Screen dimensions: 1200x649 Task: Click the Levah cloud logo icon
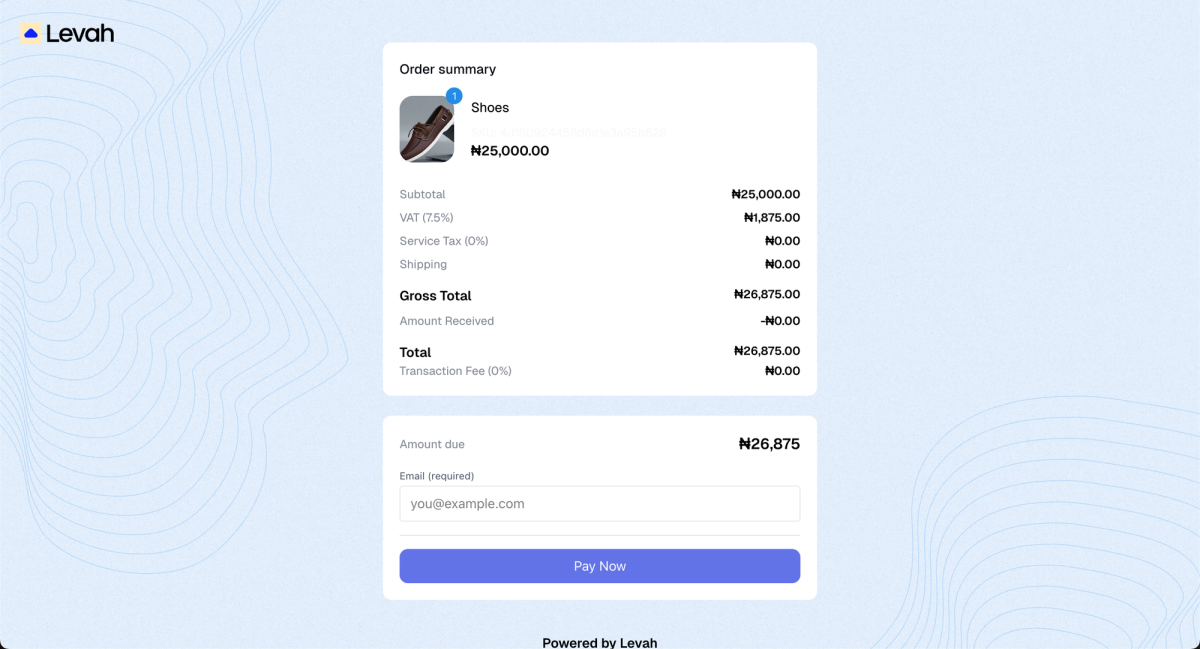(31, 33)
